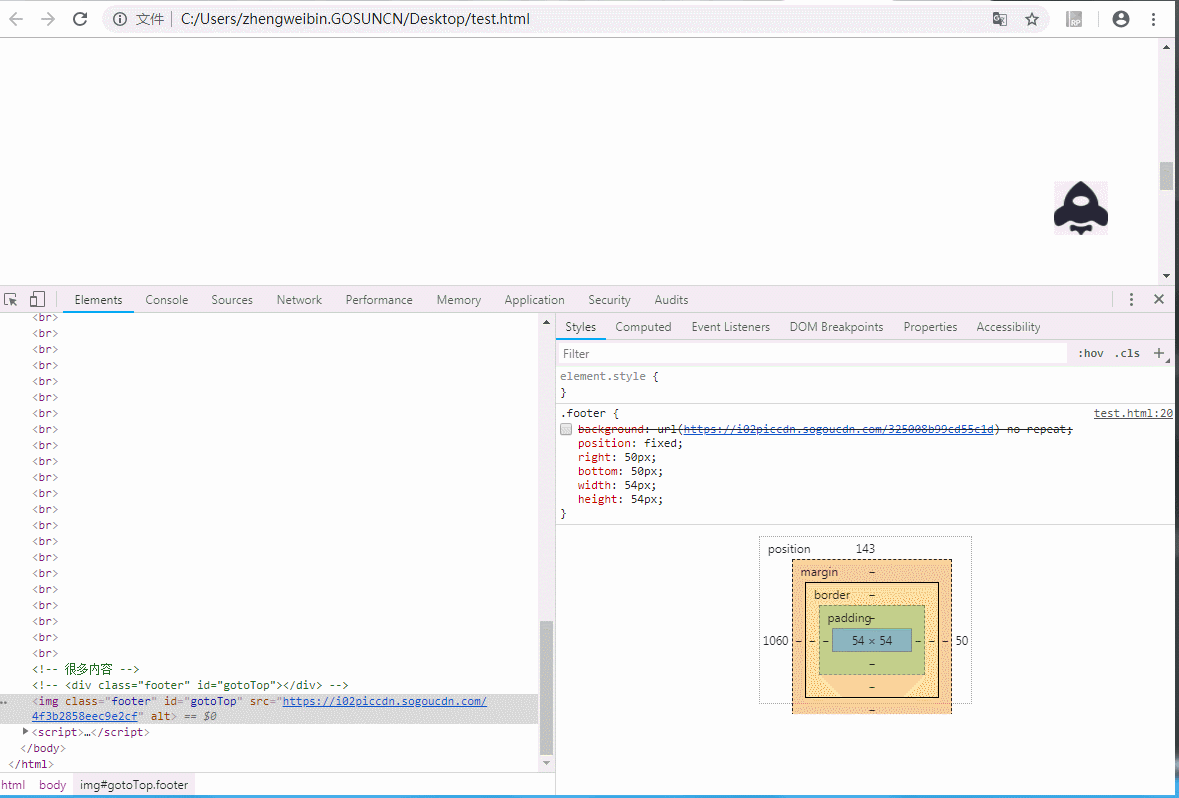Open the Chrome three-dot menu
This screenshot has width=1179, height=798.
click(1153, 20)
